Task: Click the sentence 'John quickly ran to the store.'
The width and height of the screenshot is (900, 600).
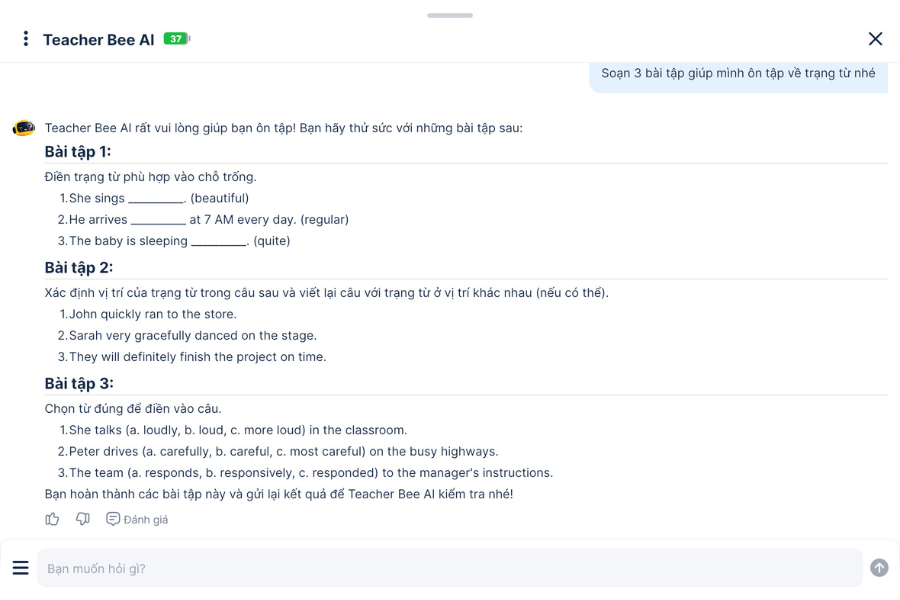Action: pos(152,314)
